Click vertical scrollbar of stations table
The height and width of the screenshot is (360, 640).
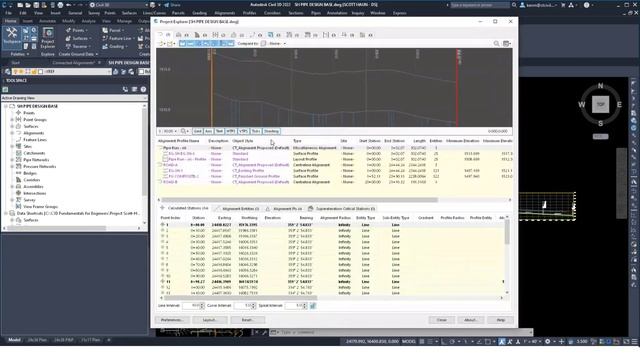pyautogui.click(x=507, y=232)
